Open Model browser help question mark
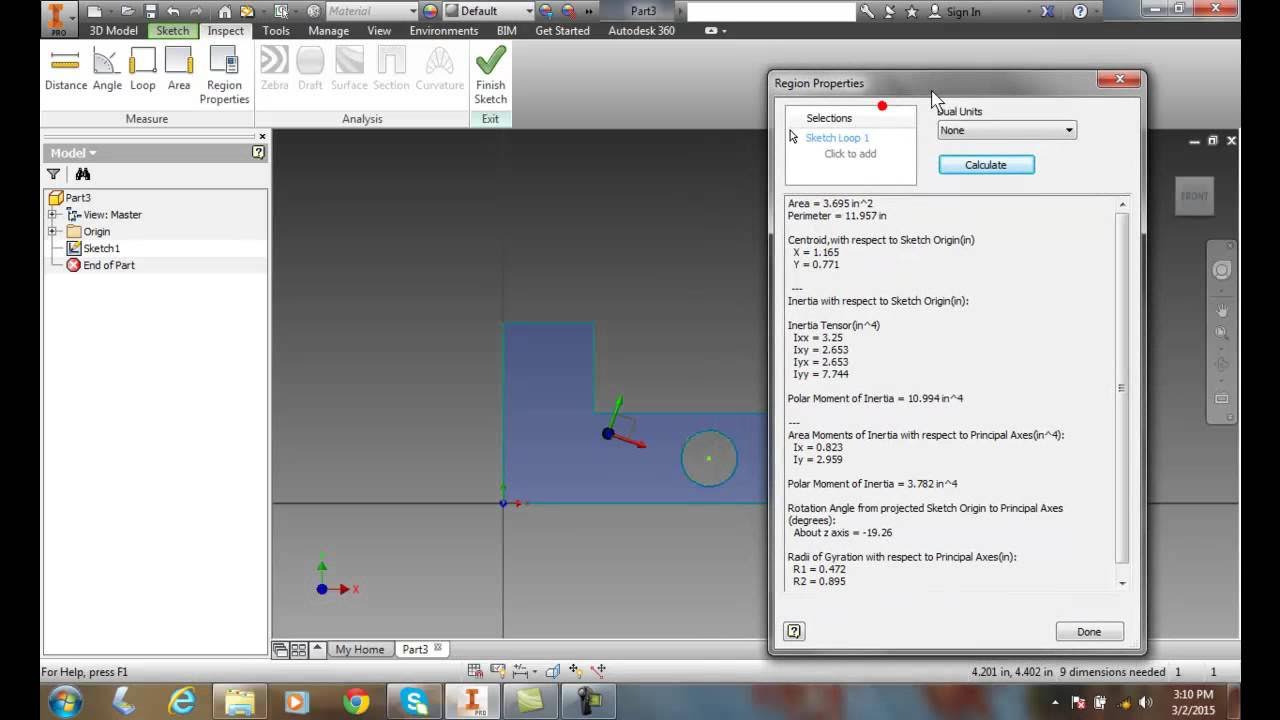1280x720 pixels. (x=258, y=153)
